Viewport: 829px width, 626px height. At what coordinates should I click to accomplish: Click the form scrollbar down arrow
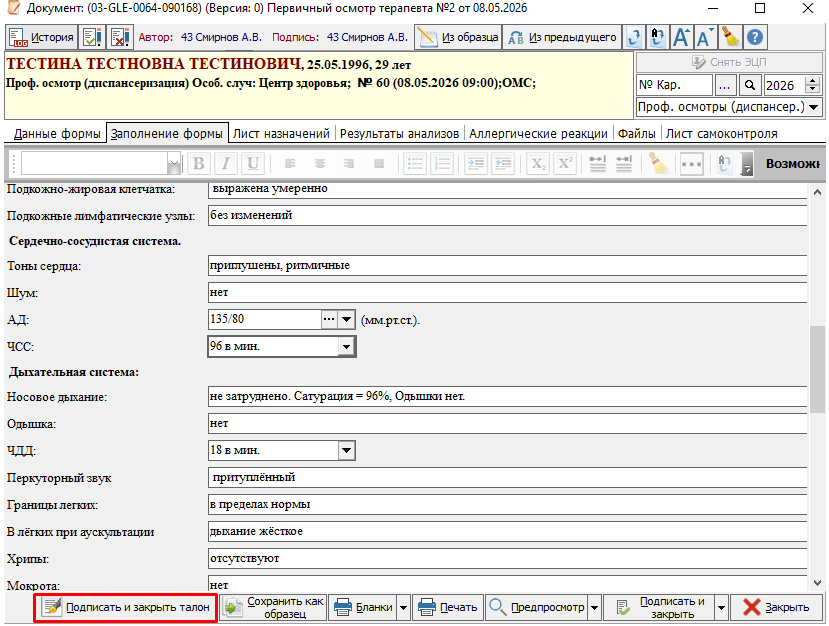817,583
